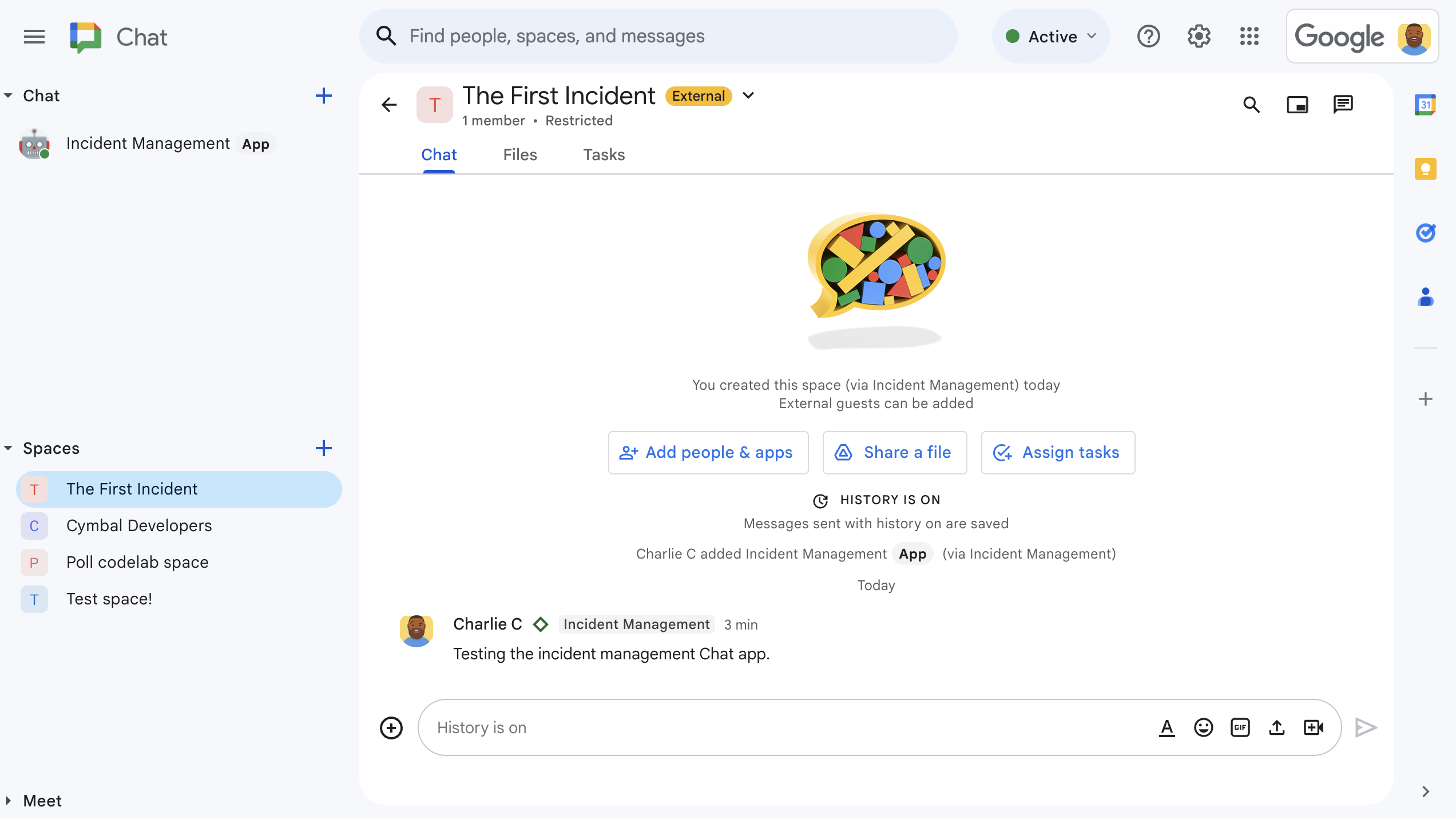
Task: Click the Settings gear icon
Action: point(1199,36)
